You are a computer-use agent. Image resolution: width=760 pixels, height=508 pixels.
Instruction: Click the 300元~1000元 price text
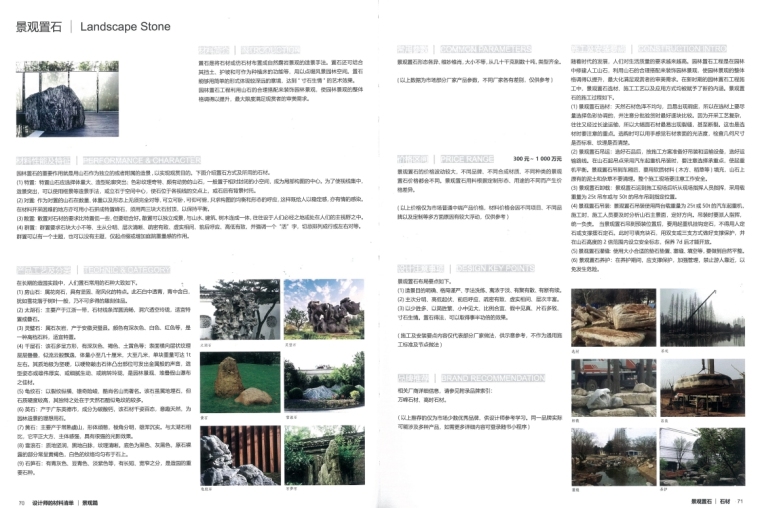click(x=537, y=159)
